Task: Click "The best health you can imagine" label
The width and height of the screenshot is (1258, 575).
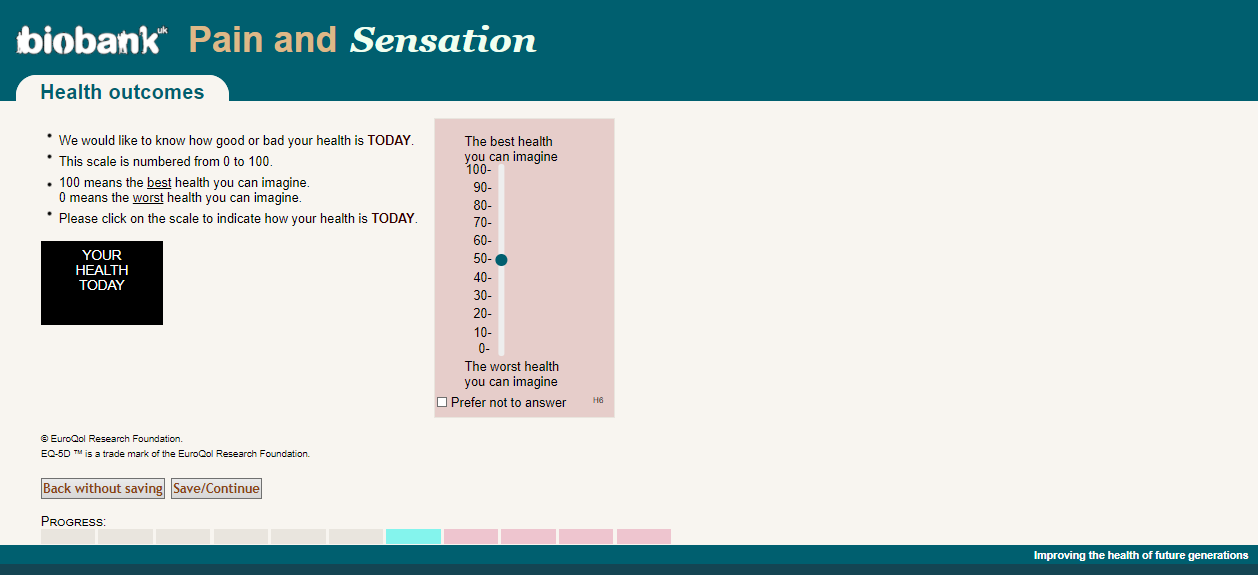Action: click(x=510, y=149)
